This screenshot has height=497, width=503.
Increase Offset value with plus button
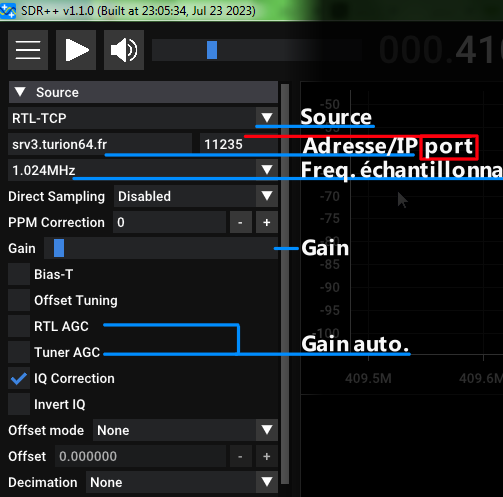[x=267, y=456]
